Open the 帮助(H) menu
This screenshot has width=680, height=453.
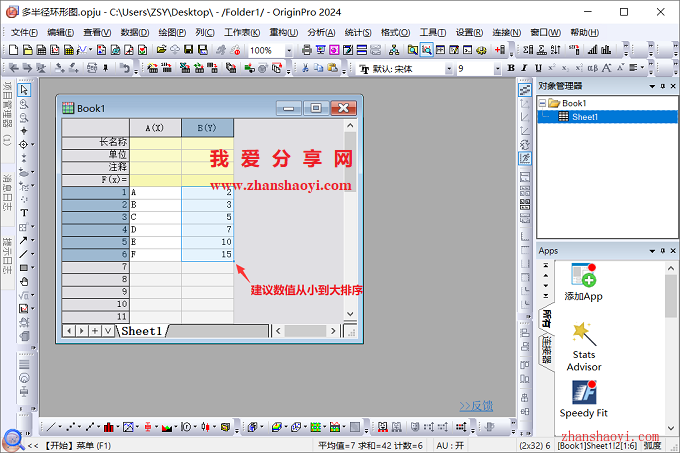(x=584, y=33)
